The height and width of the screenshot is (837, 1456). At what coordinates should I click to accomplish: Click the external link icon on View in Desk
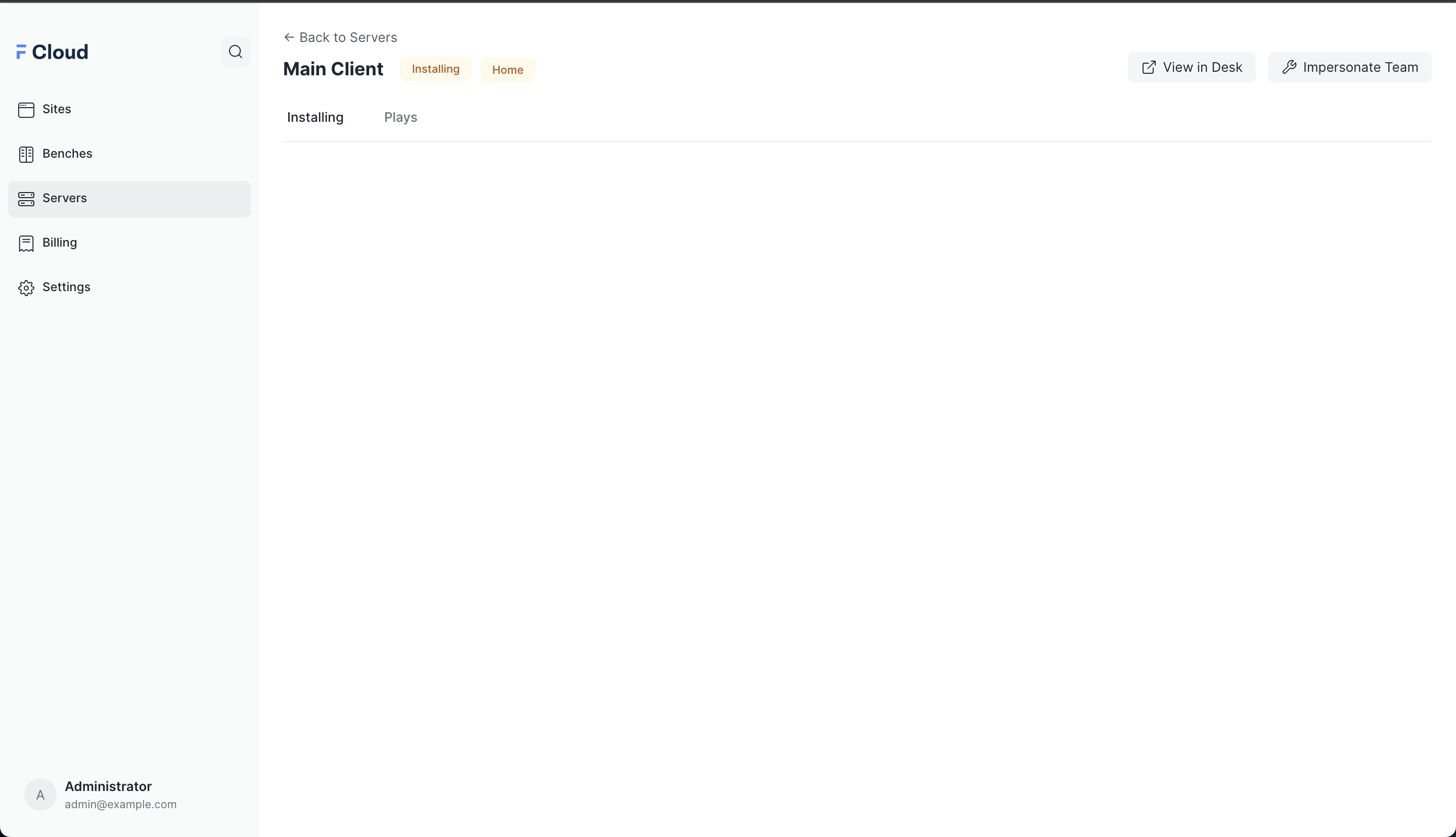[x=1149, y=68]
